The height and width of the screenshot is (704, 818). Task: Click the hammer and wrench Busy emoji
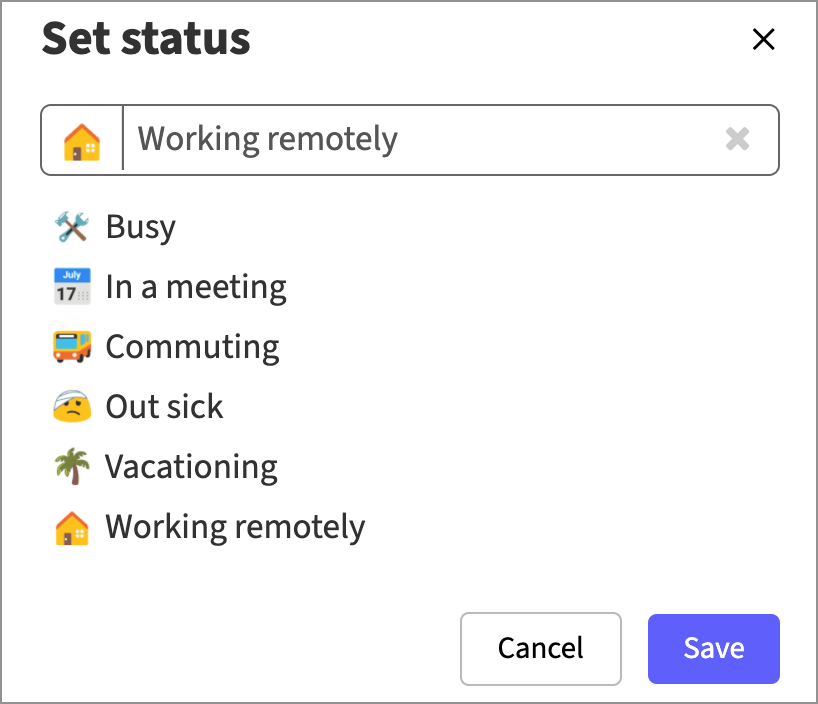[x=72, y=227]
